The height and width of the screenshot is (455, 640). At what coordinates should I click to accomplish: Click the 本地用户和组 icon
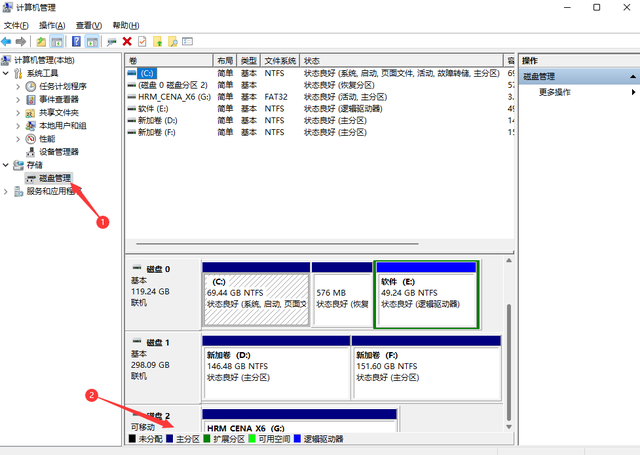tap(30, 126)
